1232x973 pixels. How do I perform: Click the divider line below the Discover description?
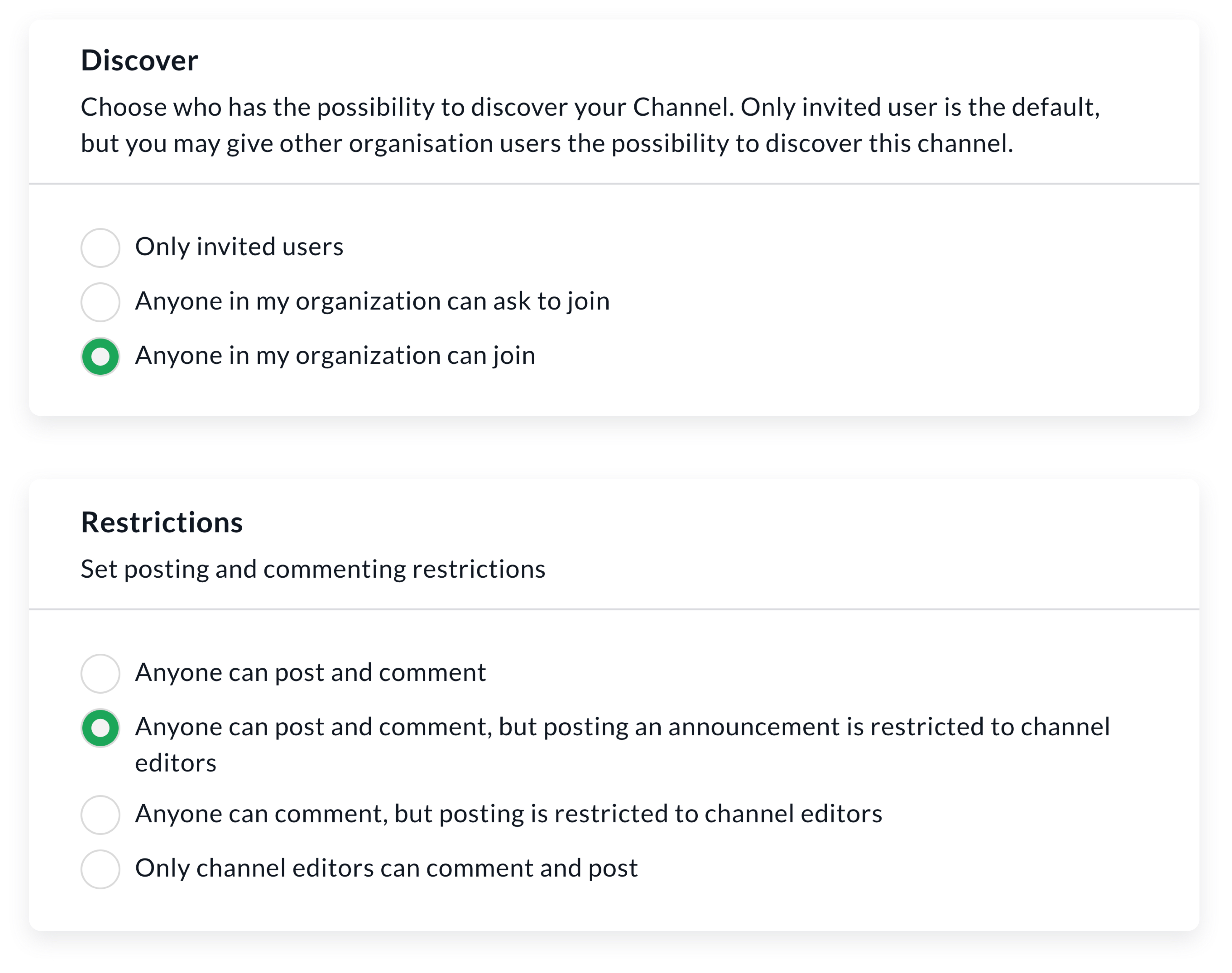pyautogui.click(x=614, y=184)
